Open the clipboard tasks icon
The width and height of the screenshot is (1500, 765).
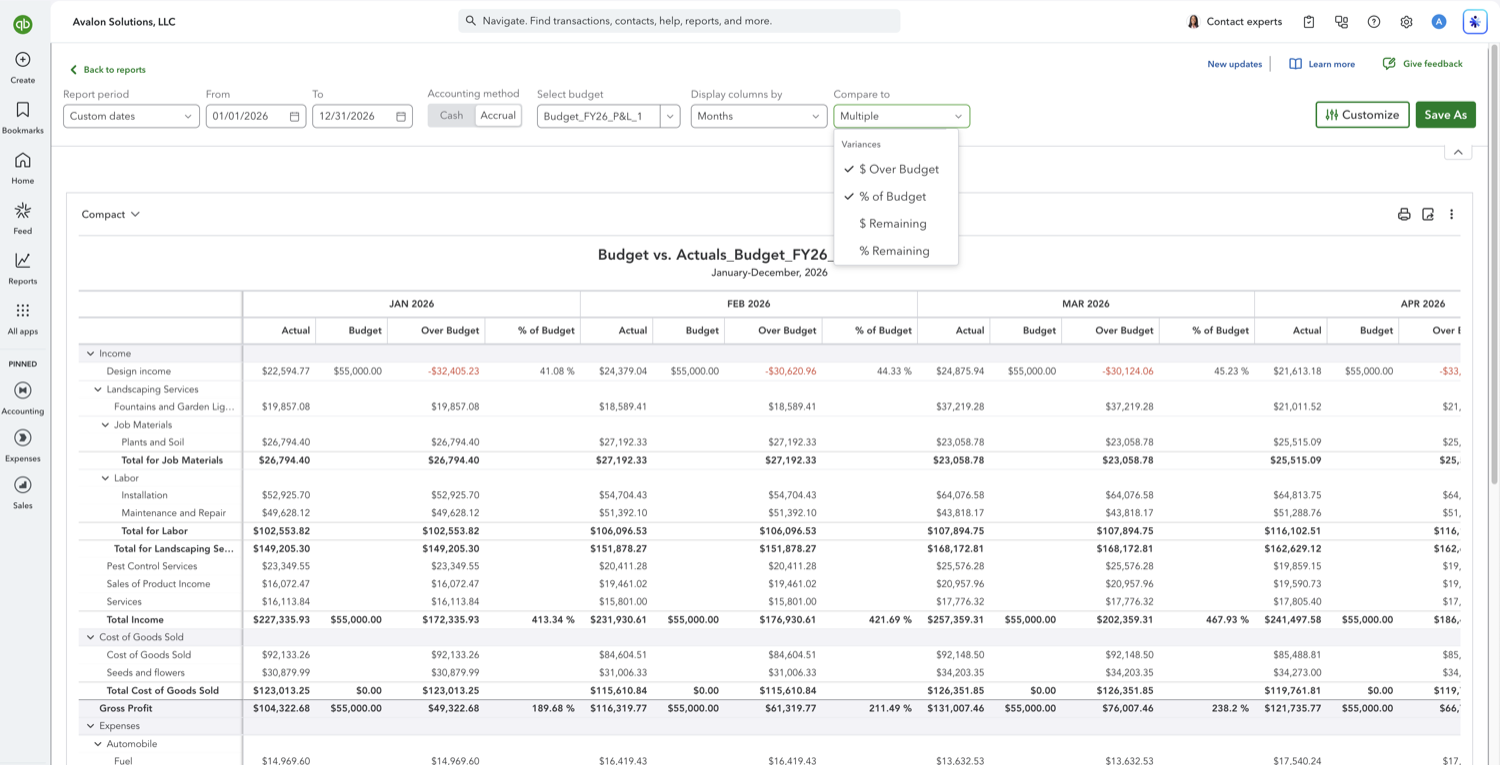pos(1309,22)
